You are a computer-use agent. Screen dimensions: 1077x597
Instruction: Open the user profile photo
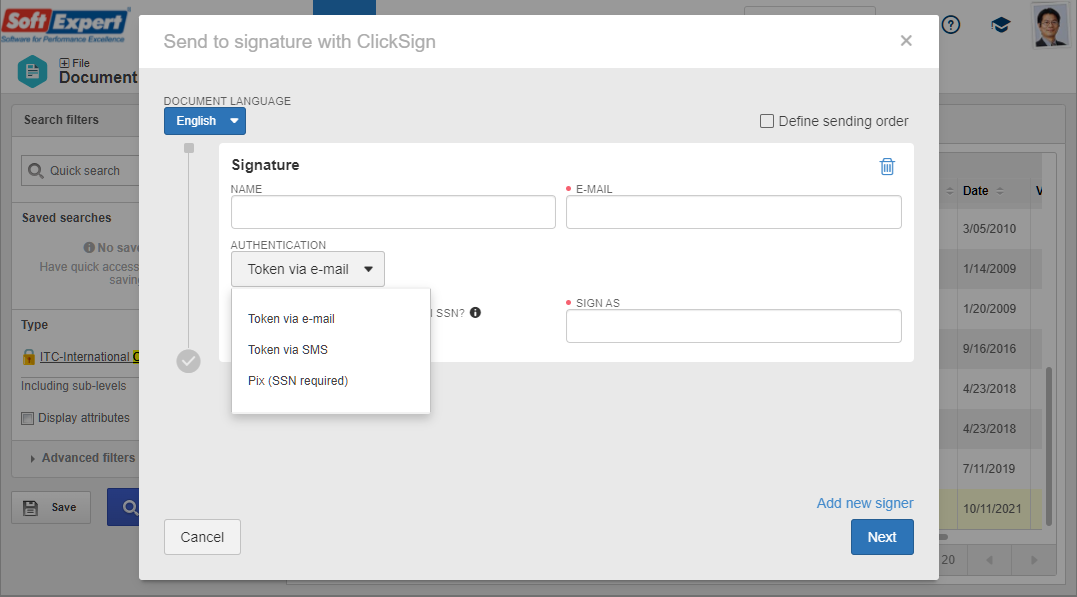pos(1050,26)
